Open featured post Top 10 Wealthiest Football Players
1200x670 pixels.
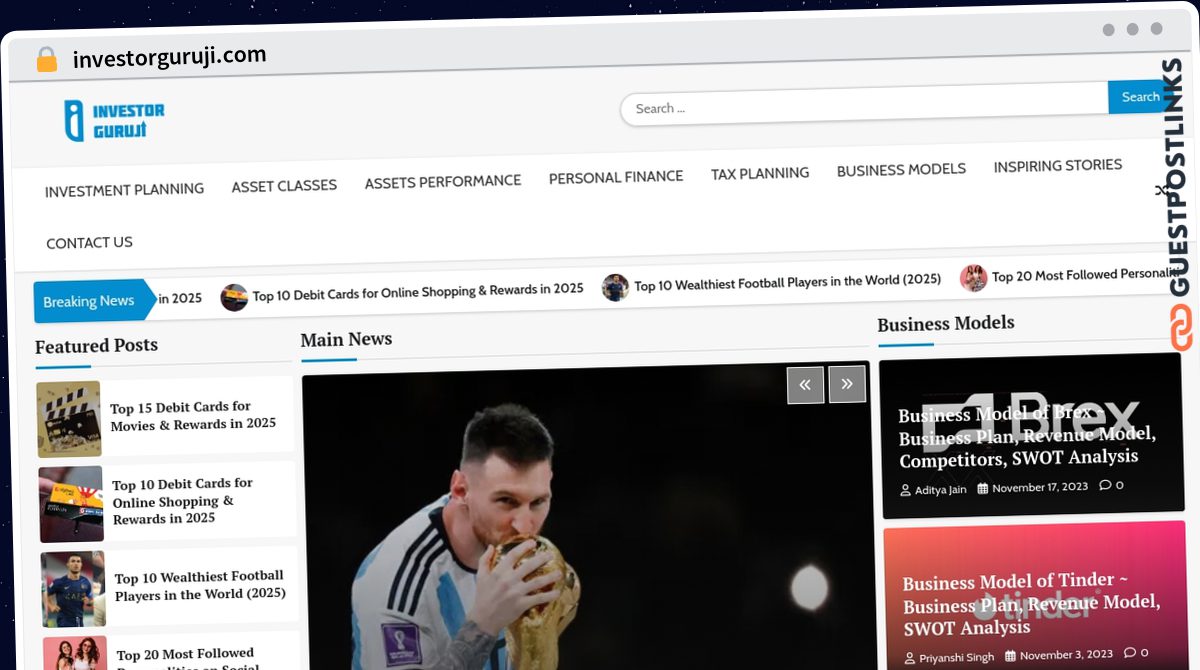(200, 585)
